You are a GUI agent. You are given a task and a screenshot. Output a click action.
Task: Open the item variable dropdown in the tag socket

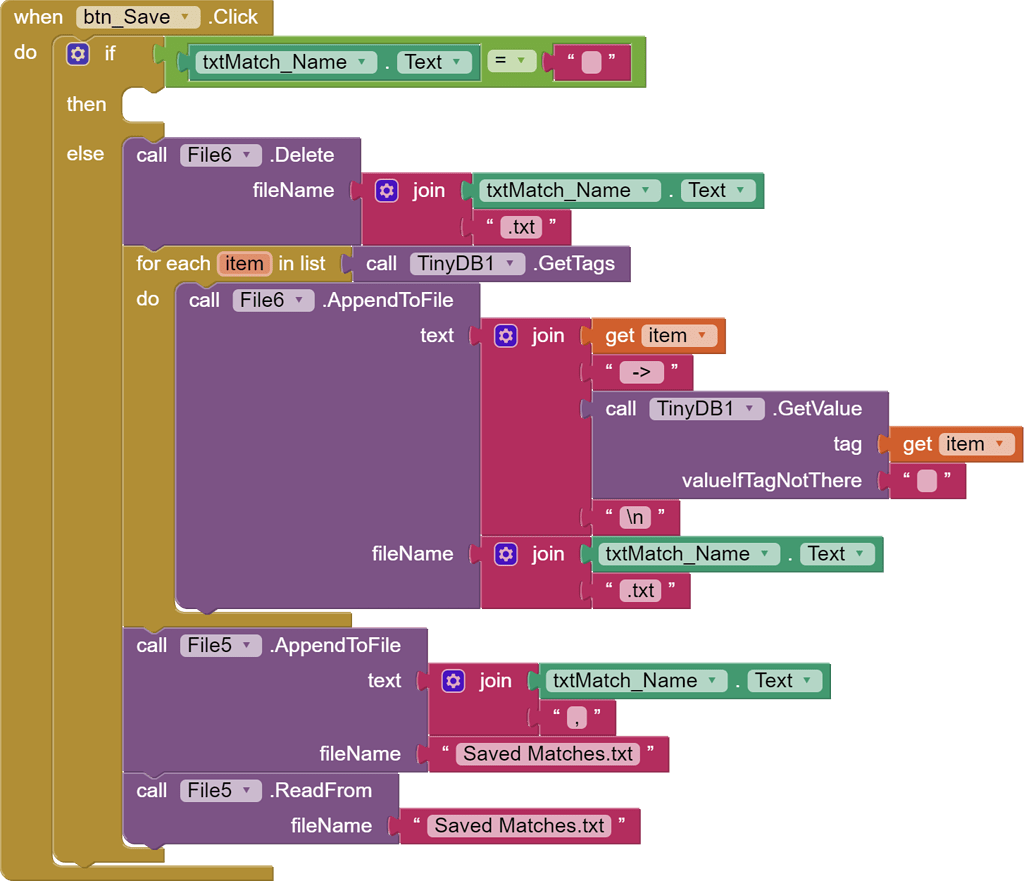click(976, 444)
